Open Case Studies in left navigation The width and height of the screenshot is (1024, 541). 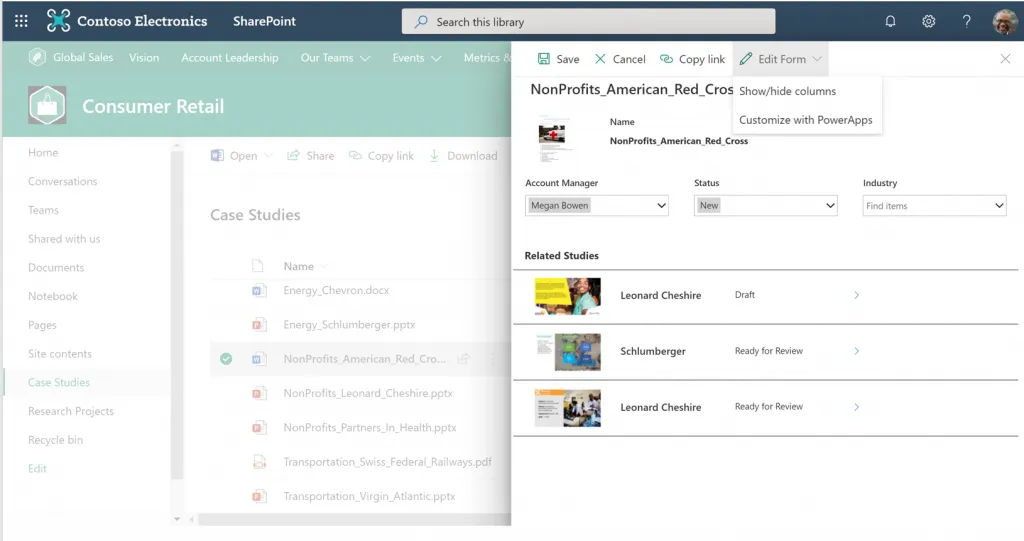(59, 382)
